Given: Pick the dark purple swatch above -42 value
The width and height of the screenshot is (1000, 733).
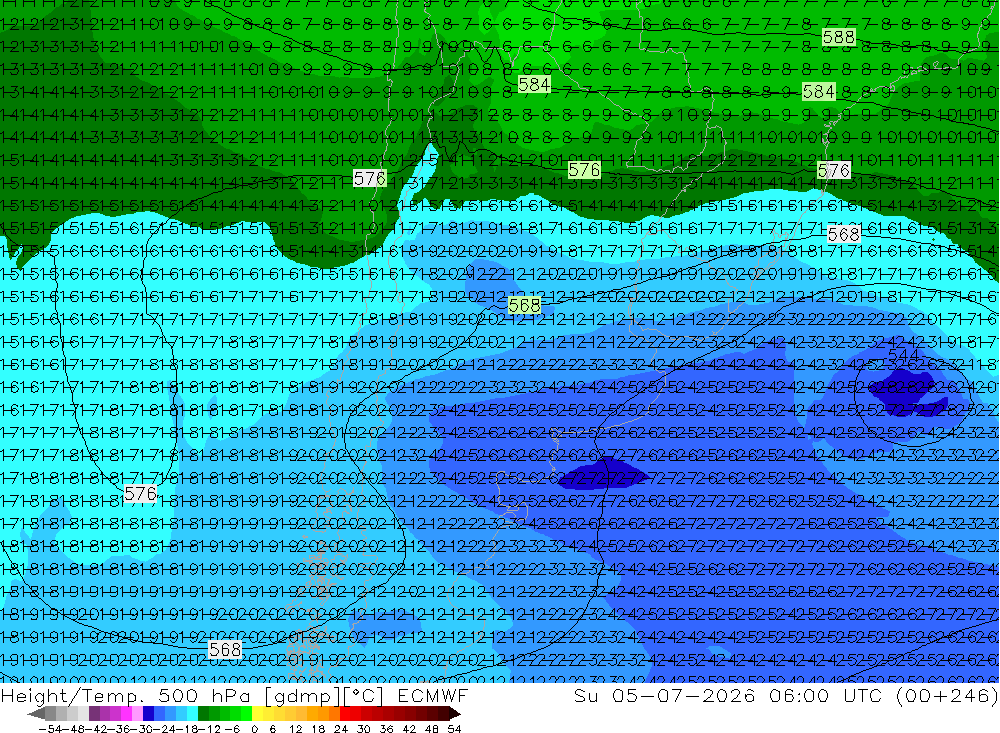Looking at the screenshot, I should (94, 713).
